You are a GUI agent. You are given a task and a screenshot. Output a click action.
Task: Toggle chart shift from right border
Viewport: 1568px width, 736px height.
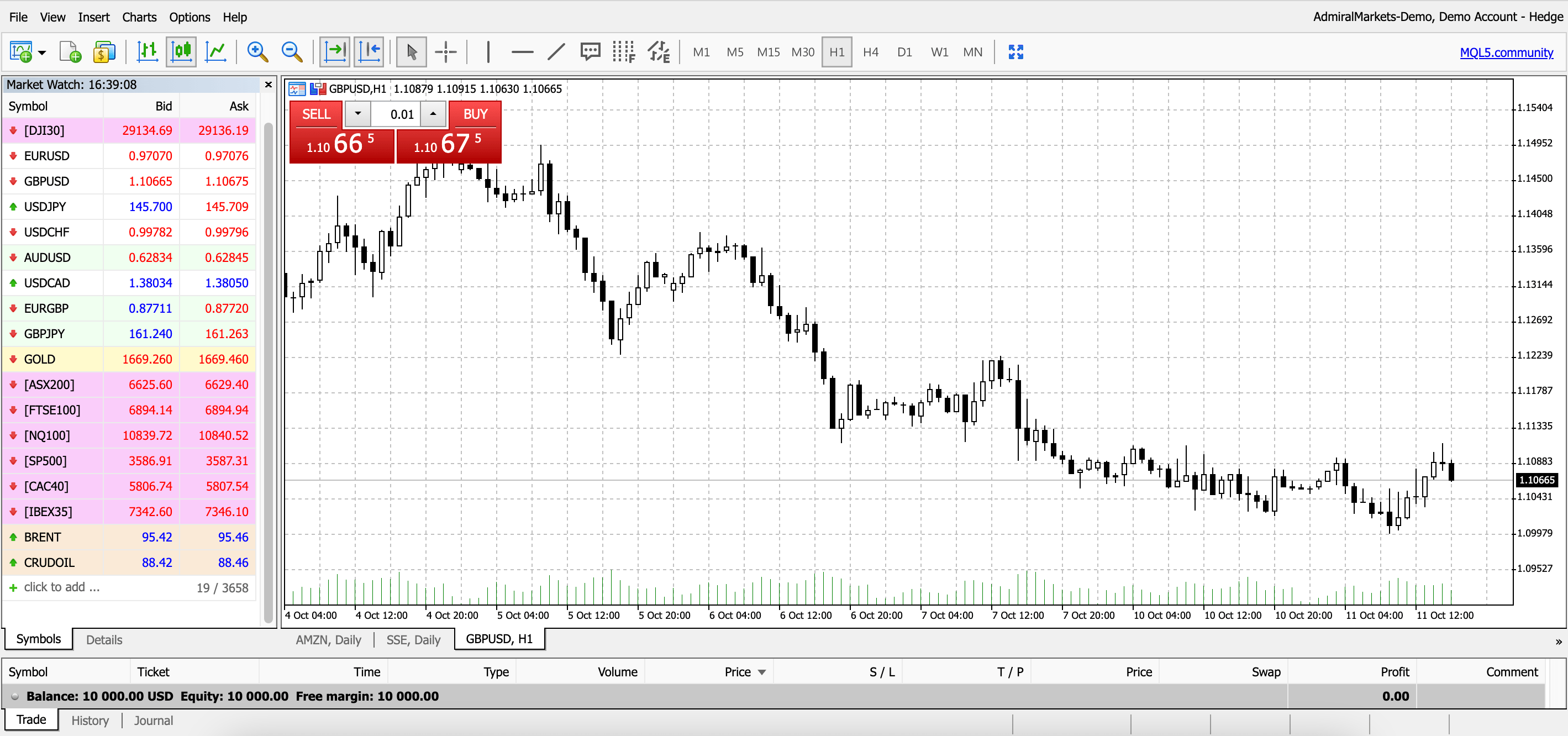369,52
